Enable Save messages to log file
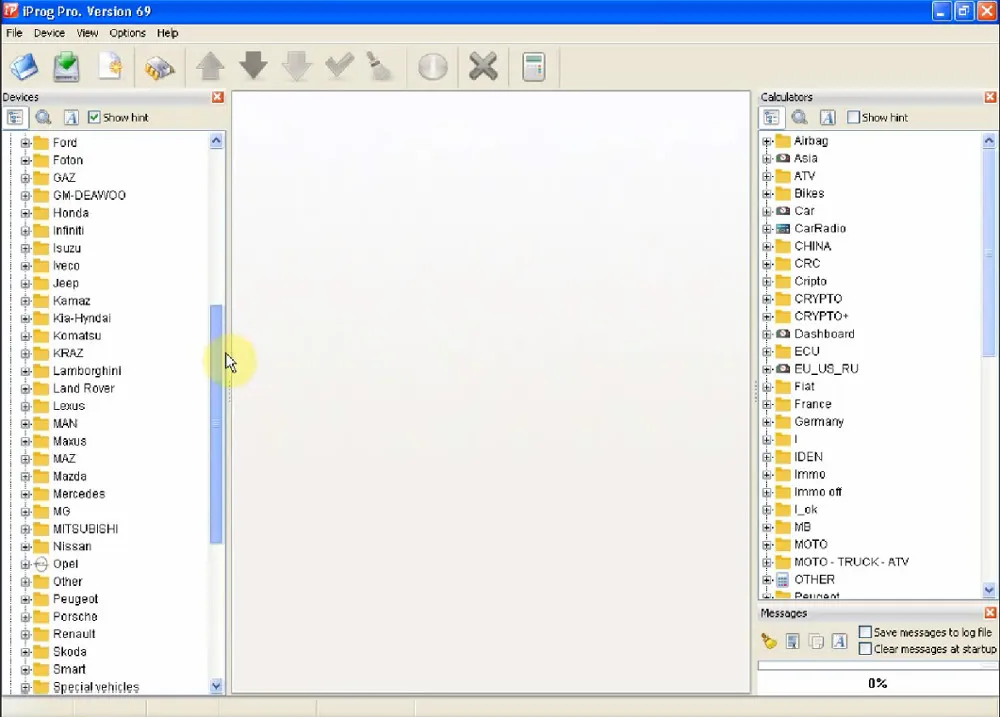Screen dimensions: 1000x717 coord(865,632)
